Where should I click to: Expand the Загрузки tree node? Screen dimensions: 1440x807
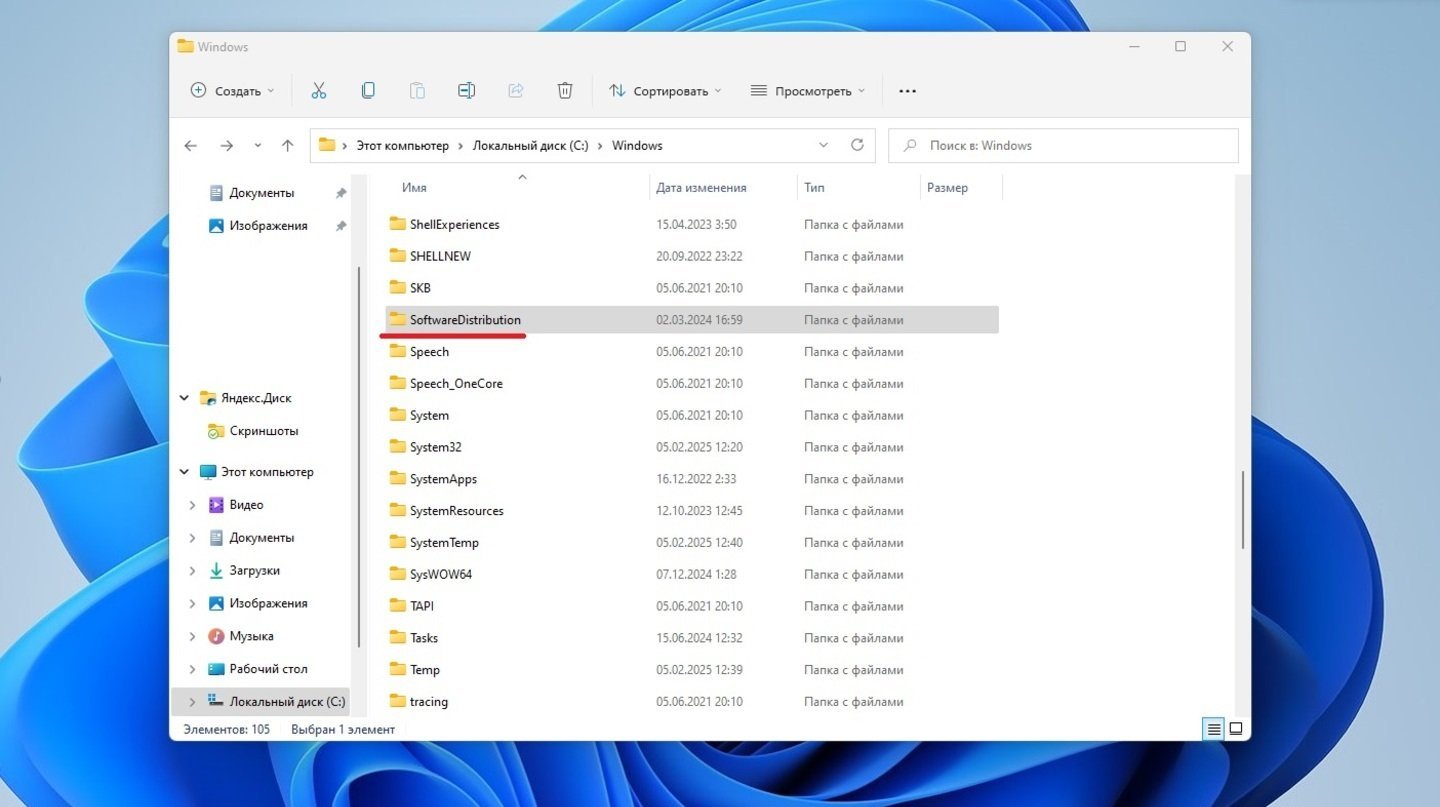tap(192, 571)
